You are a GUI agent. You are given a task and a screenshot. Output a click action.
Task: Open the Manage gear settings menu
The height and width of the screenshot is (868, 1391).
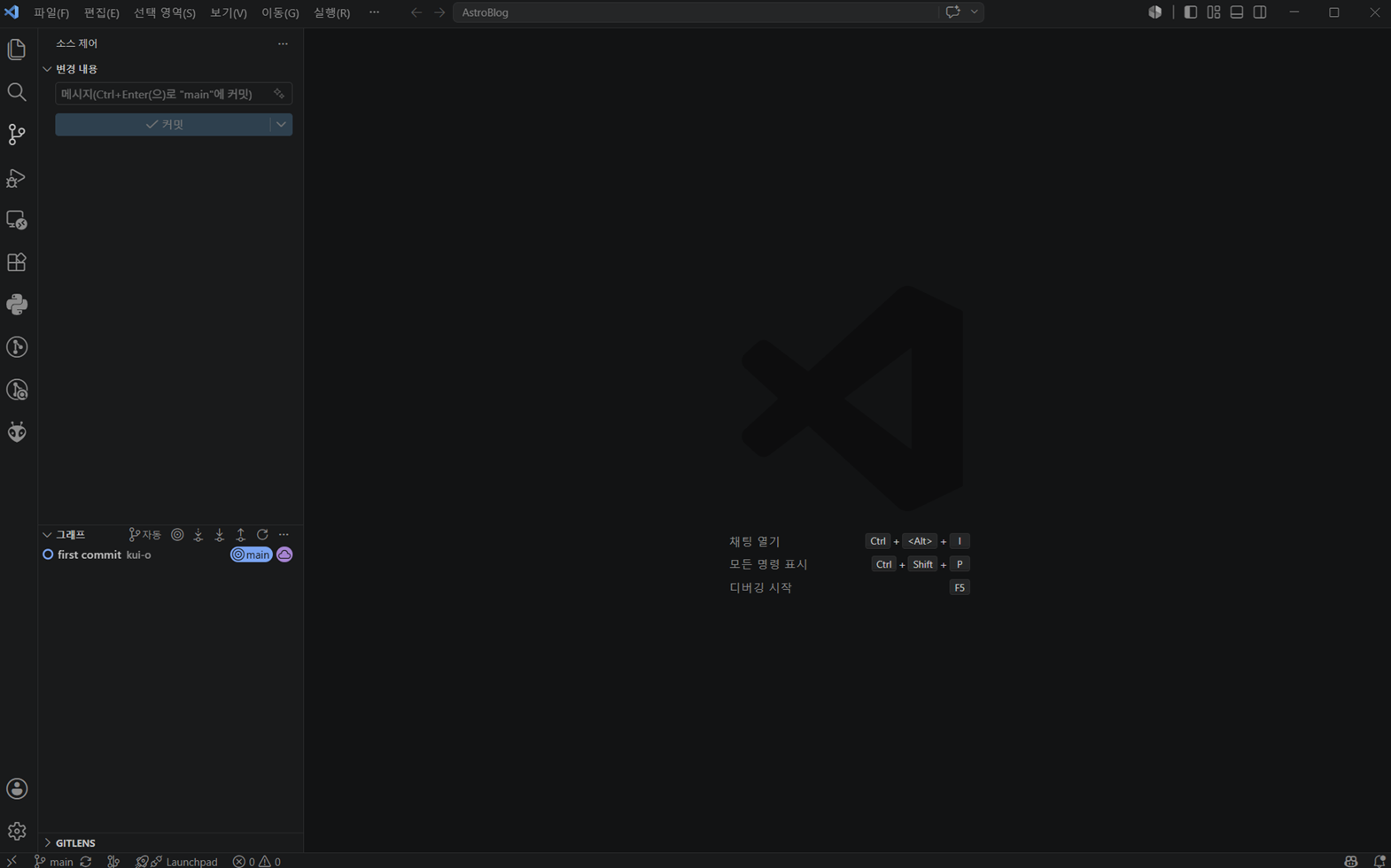(17, 832)
